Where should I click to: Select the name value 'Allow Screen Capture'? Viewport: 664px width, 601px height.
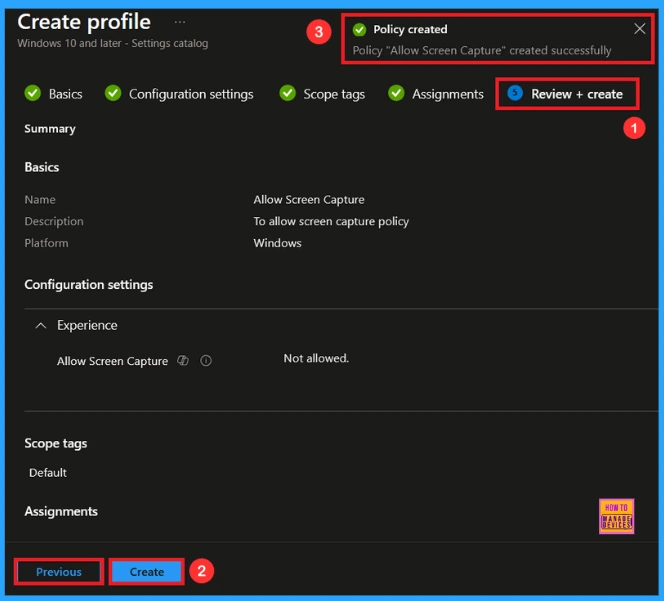coord(309,199)
